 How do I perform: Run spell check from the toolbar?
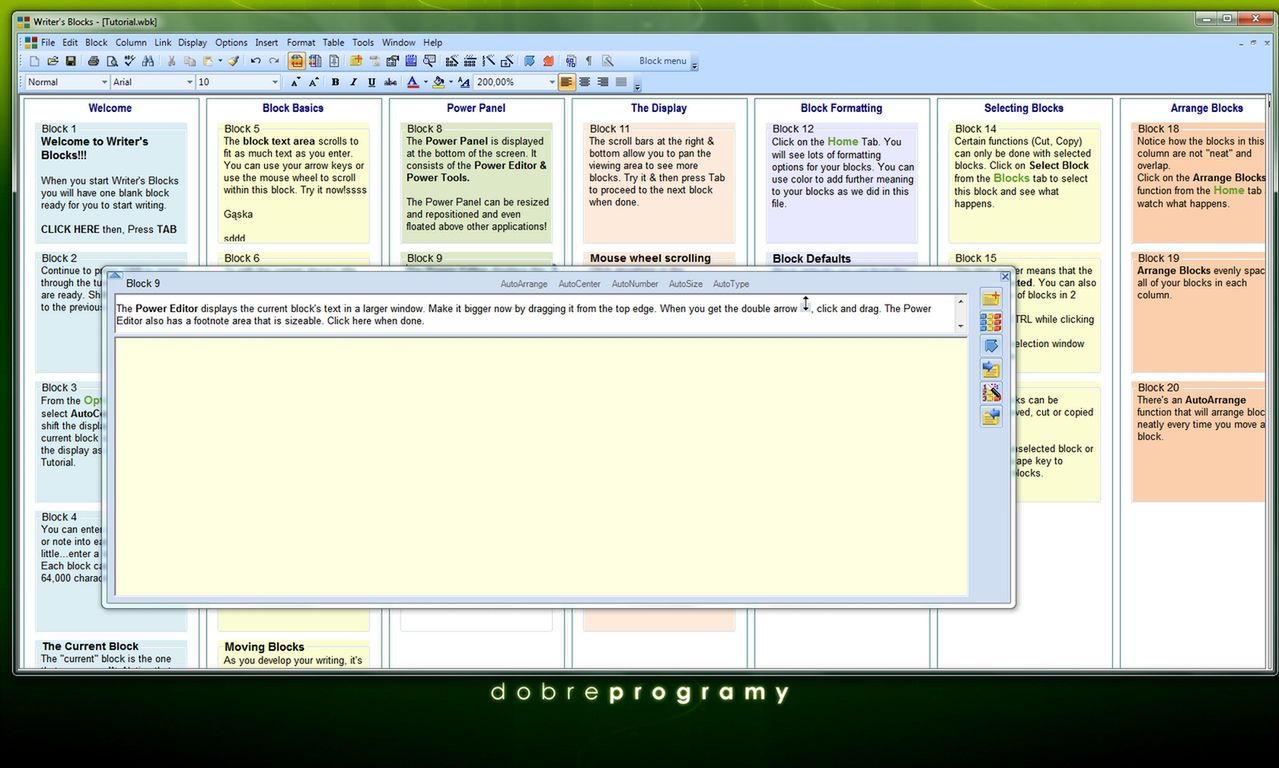click(x=129, y=61)
